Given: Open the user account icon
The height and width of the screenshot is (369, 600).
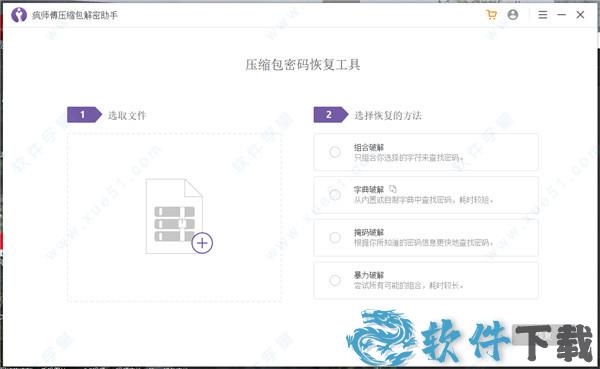Looking at the screenshot, I should tap(513, 15).
